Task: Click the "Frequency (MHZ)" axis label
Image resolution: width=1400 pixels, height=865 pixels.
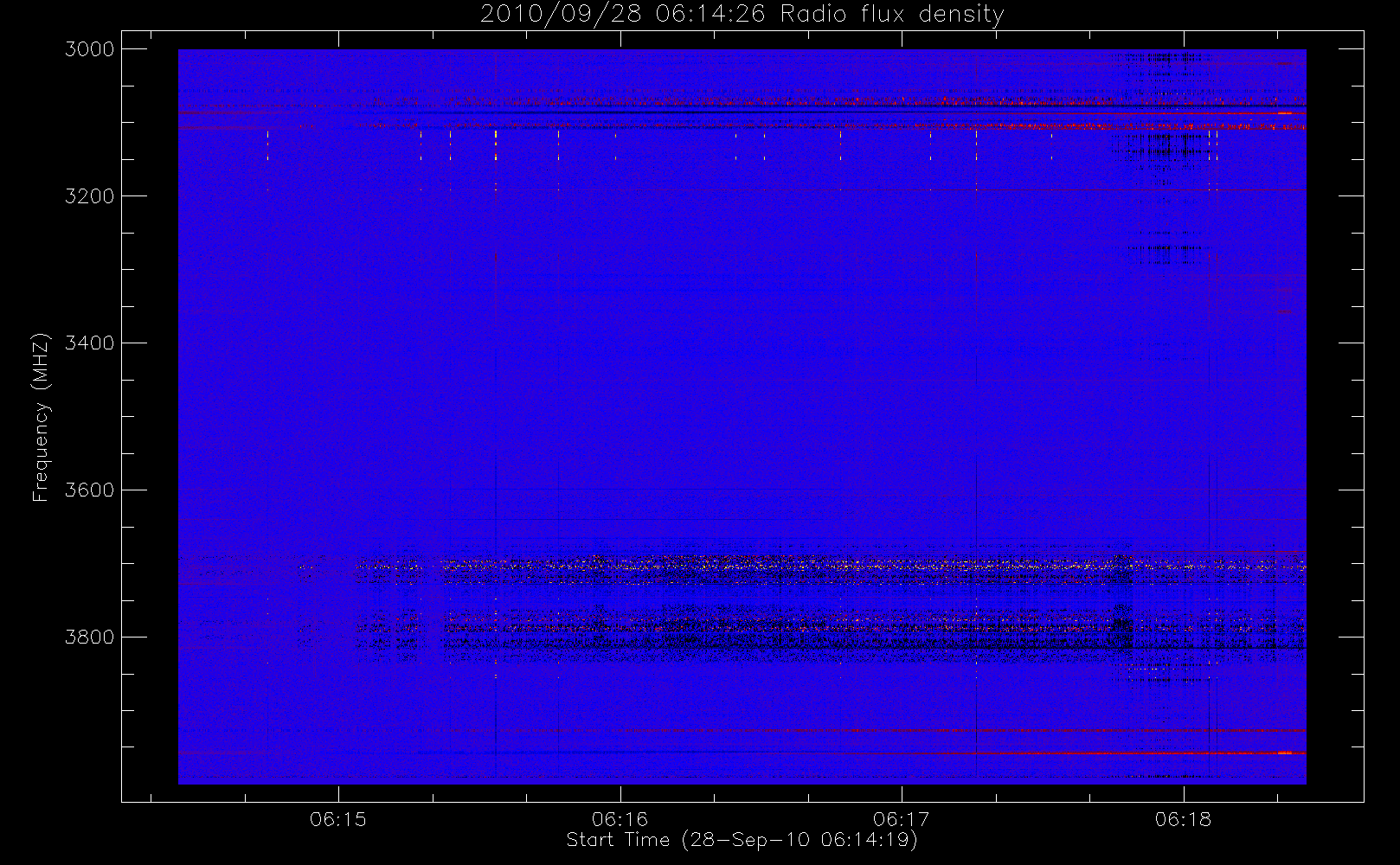Action: coord(41,417)
